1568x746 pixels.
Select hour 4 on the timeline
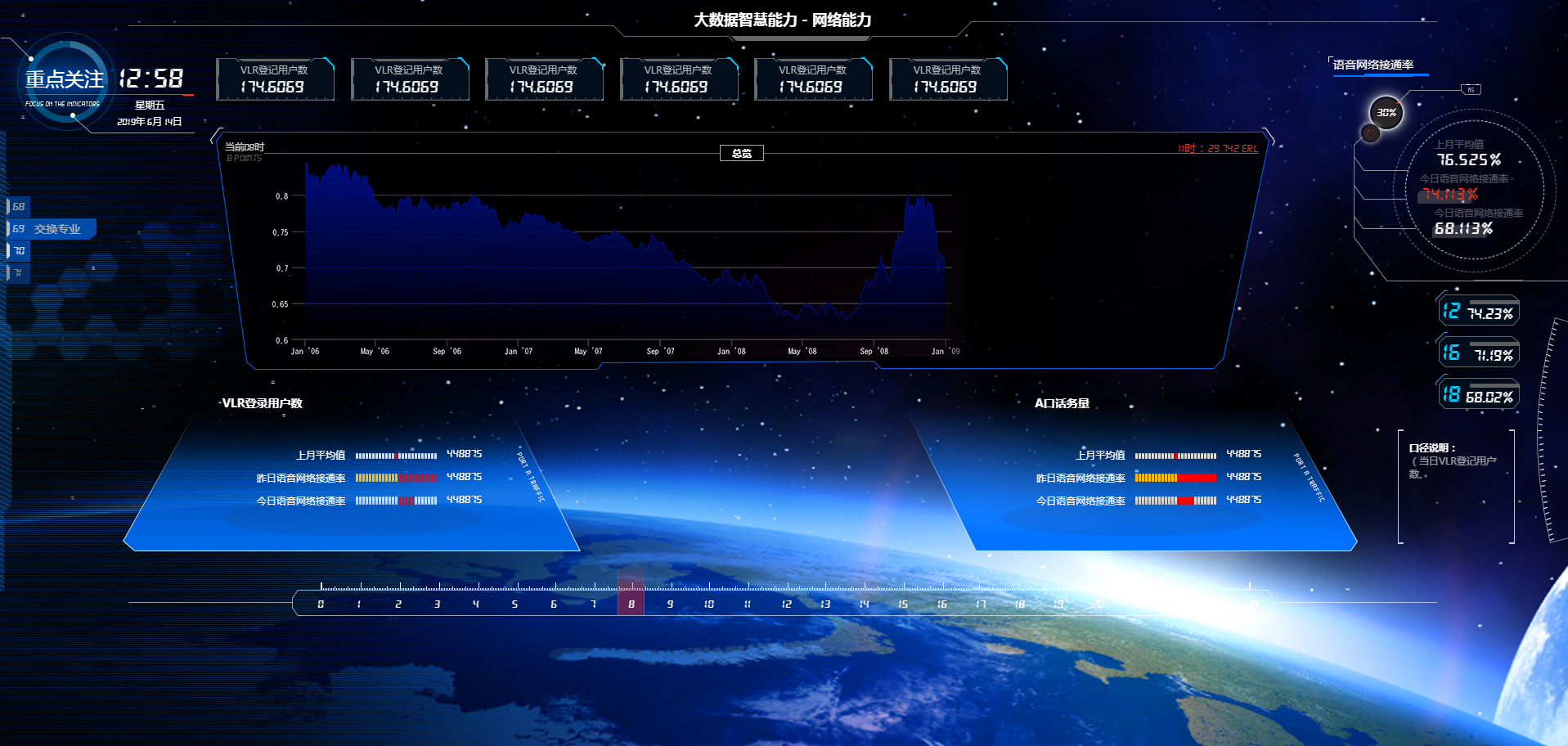[476, 604]
